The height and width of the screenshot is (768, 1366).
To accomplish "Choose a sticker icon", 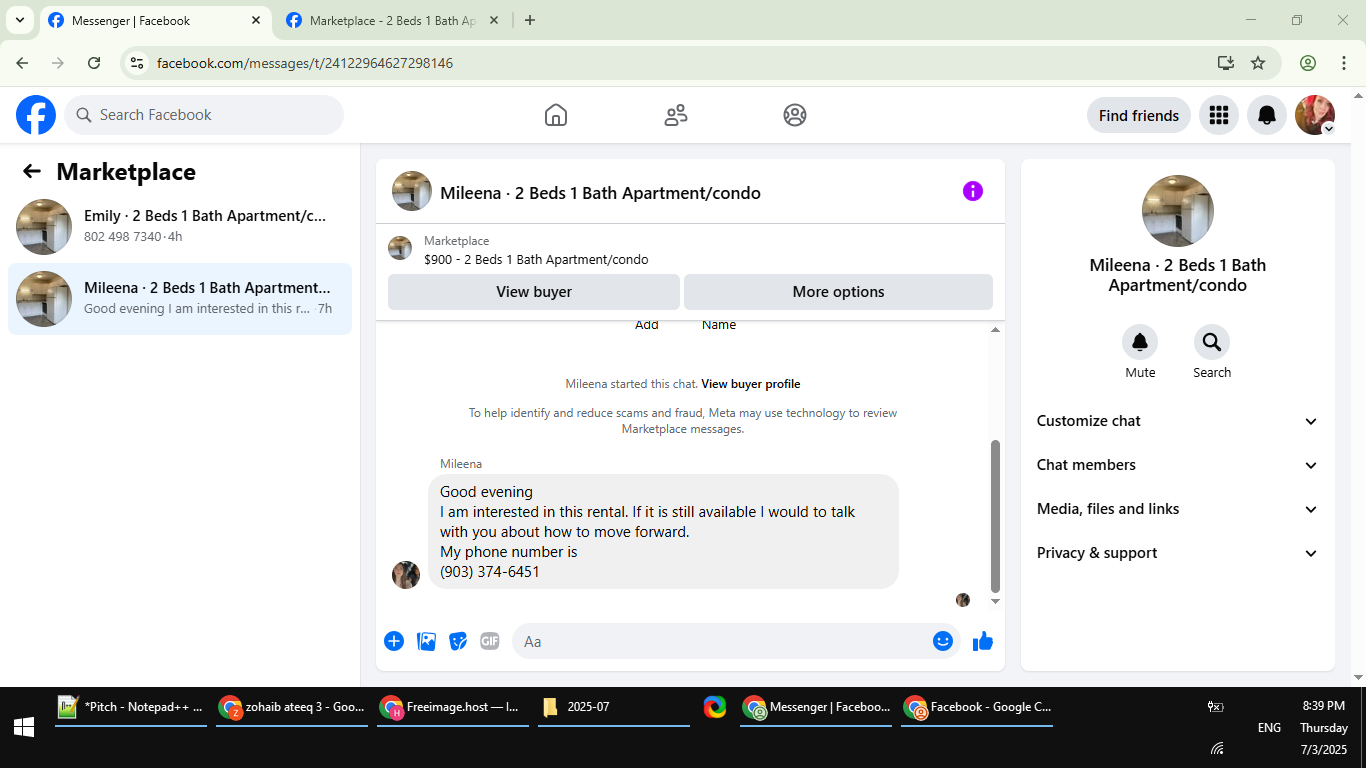I will (458, 641).
